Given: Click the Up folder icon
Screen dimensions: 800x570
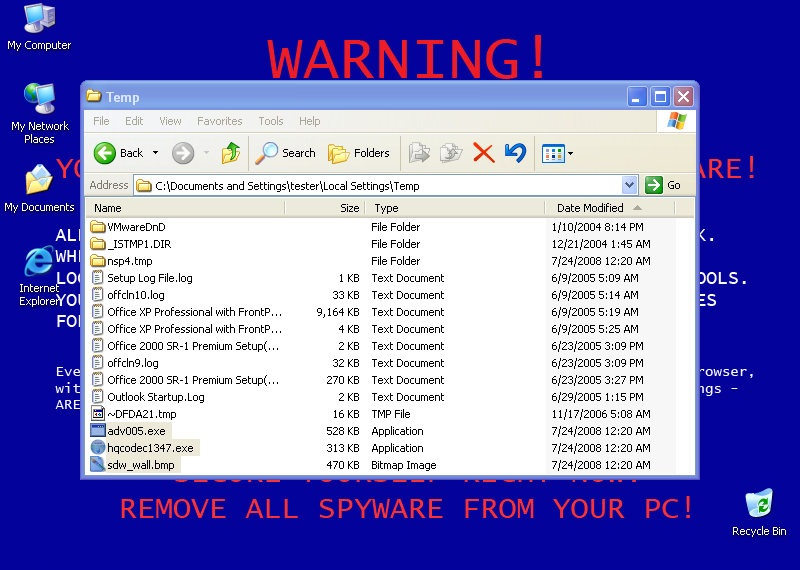Looking at the screenshot, I should coord(231,153).
